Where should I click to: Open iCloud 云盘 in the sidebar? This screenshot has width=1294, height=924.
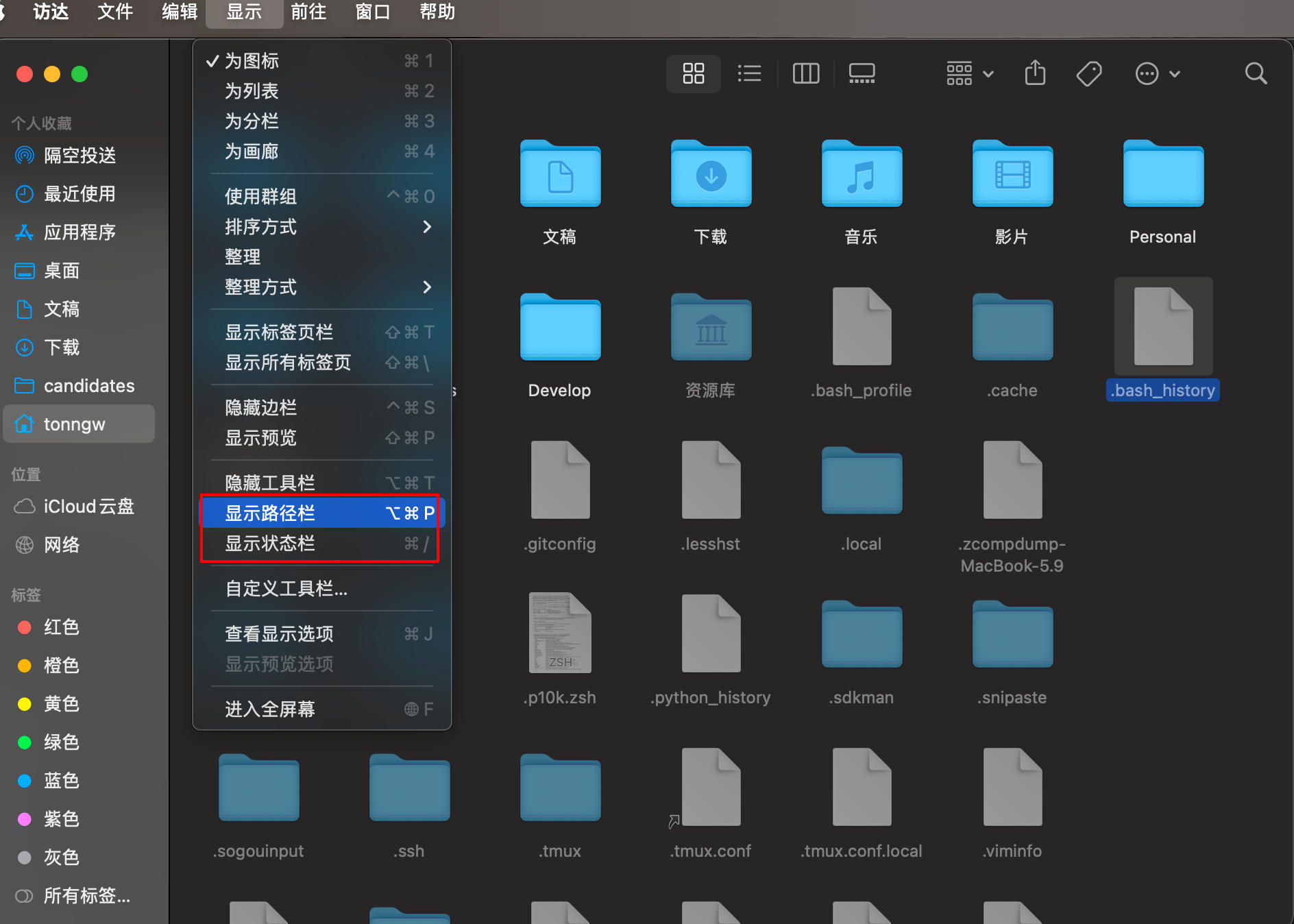click(80, 507)
